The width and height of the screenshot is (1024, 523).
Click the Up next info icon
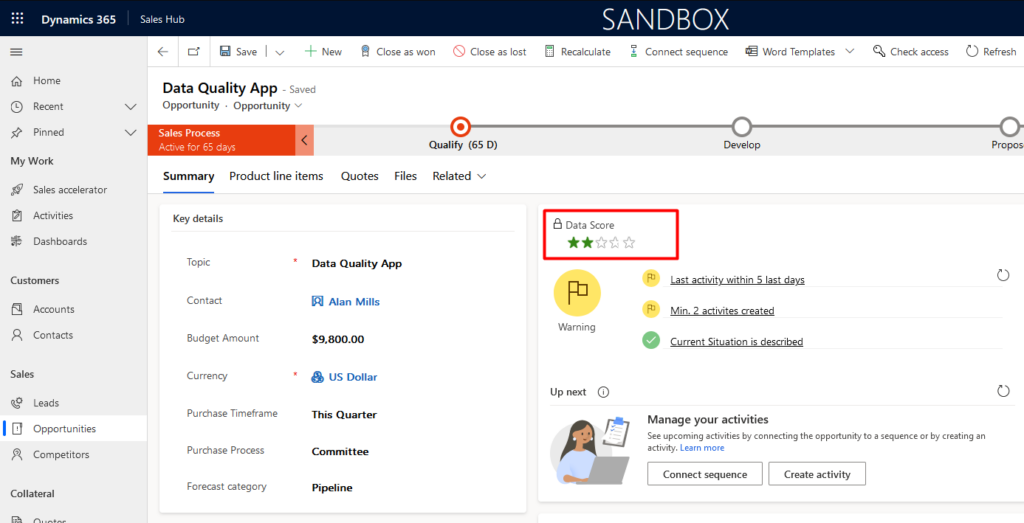(603, 392)
